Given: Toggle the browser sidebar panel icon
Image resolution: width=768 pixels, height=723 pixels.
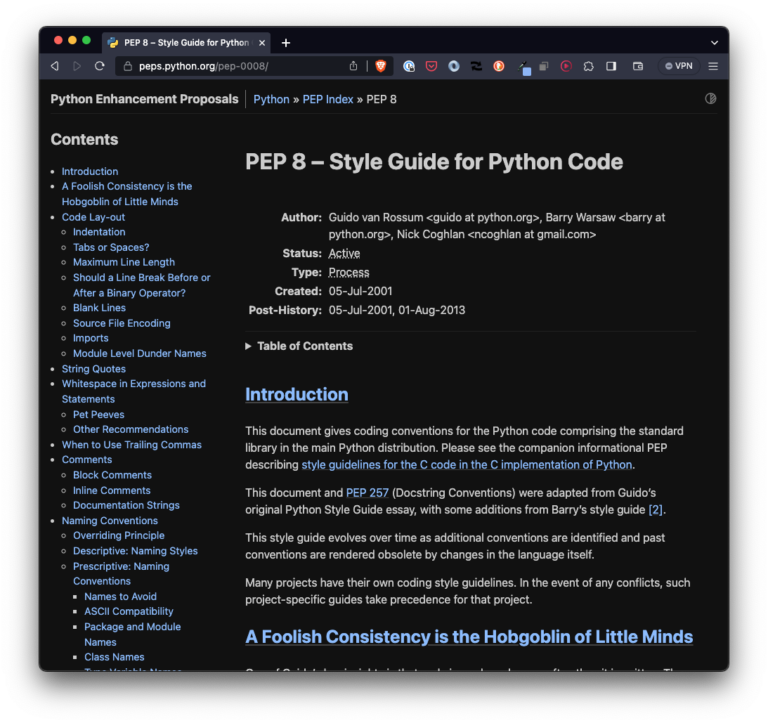Looking at the screenshot, I should coord(611,66).
